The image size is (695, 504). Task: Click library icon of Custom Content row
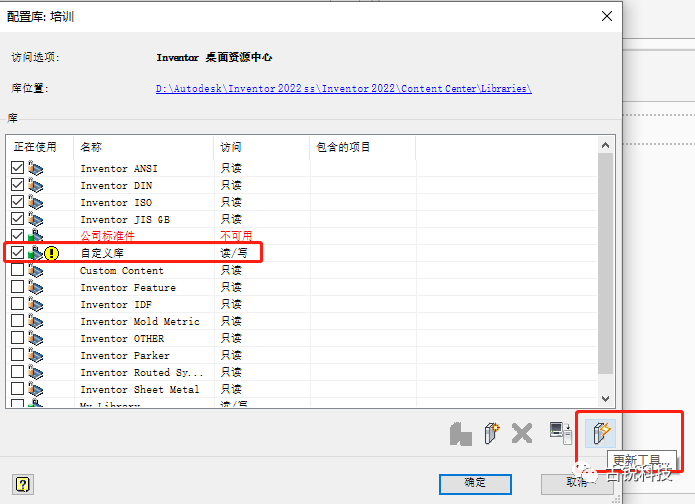(x=35, y=270)
